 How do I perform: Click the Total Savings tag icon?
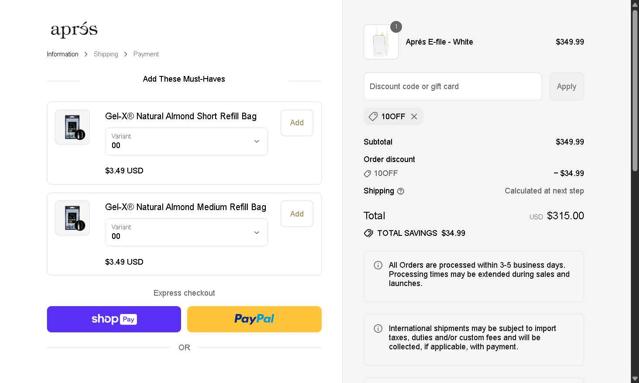coord(368,233)
